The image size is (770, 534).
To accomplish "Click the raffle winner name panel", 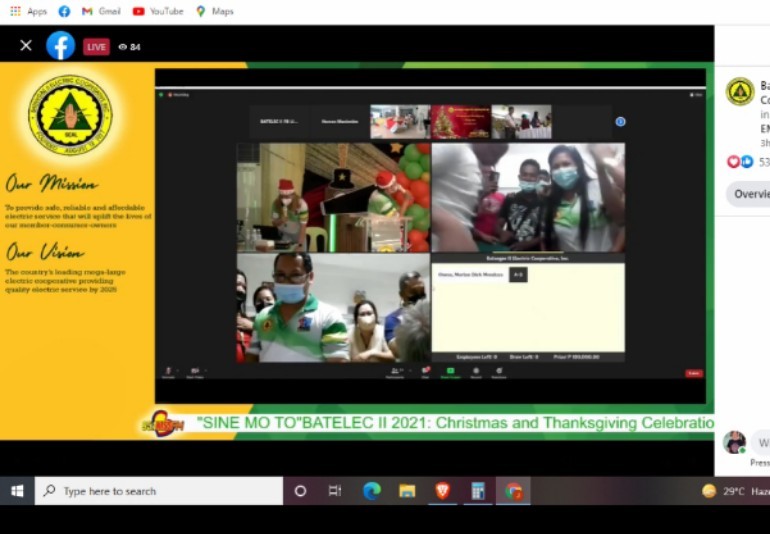I will (x=528, y=308).
